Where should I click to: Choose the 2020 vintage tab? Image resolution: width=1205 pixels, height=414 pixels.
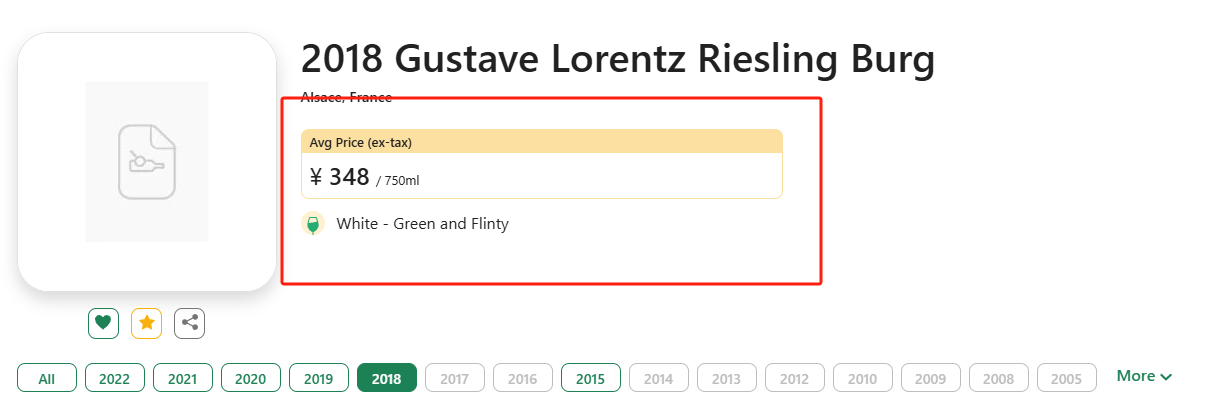(x=250, y=378)
